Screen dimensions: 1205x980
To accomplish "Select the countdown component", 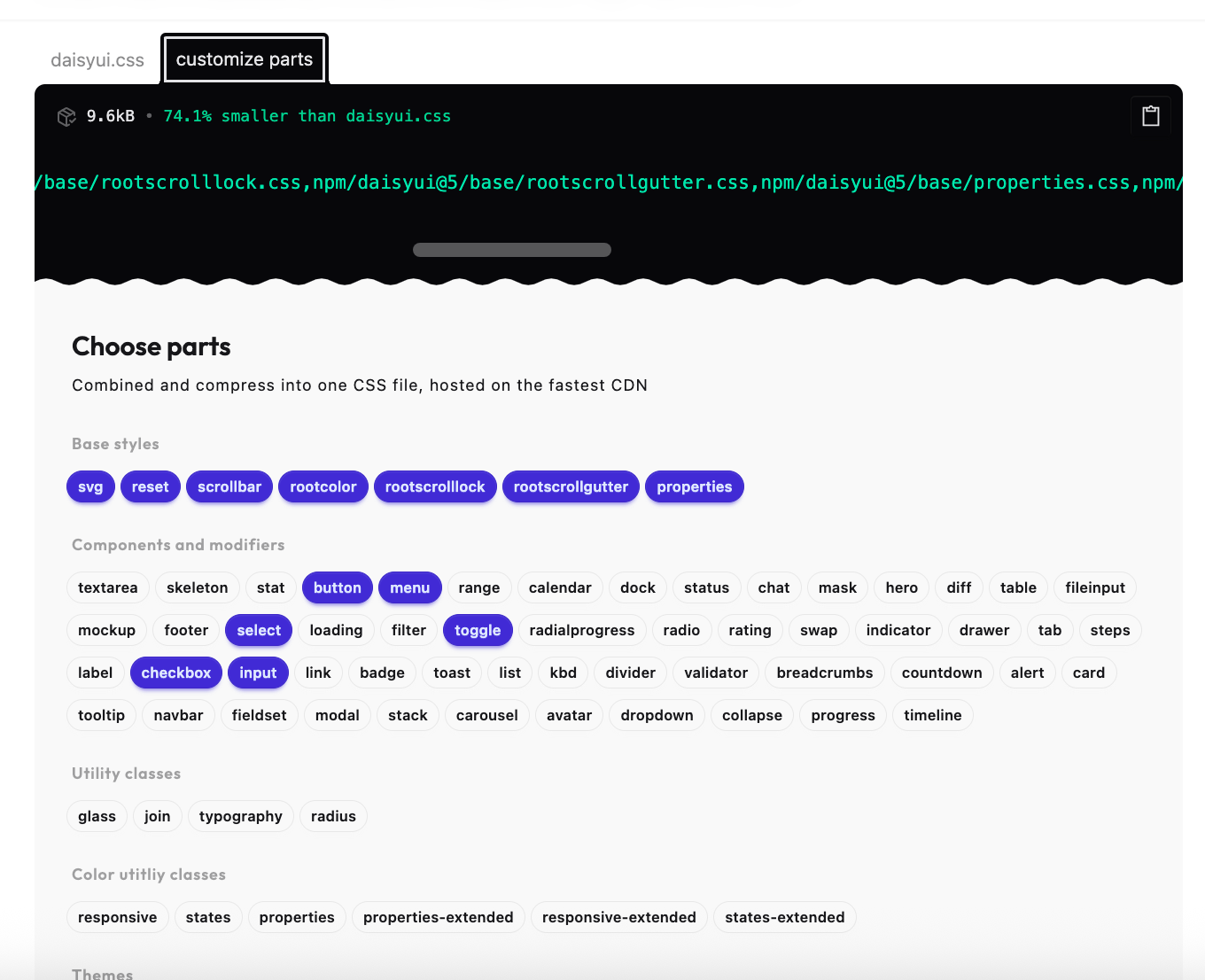I will coord(942,673).
